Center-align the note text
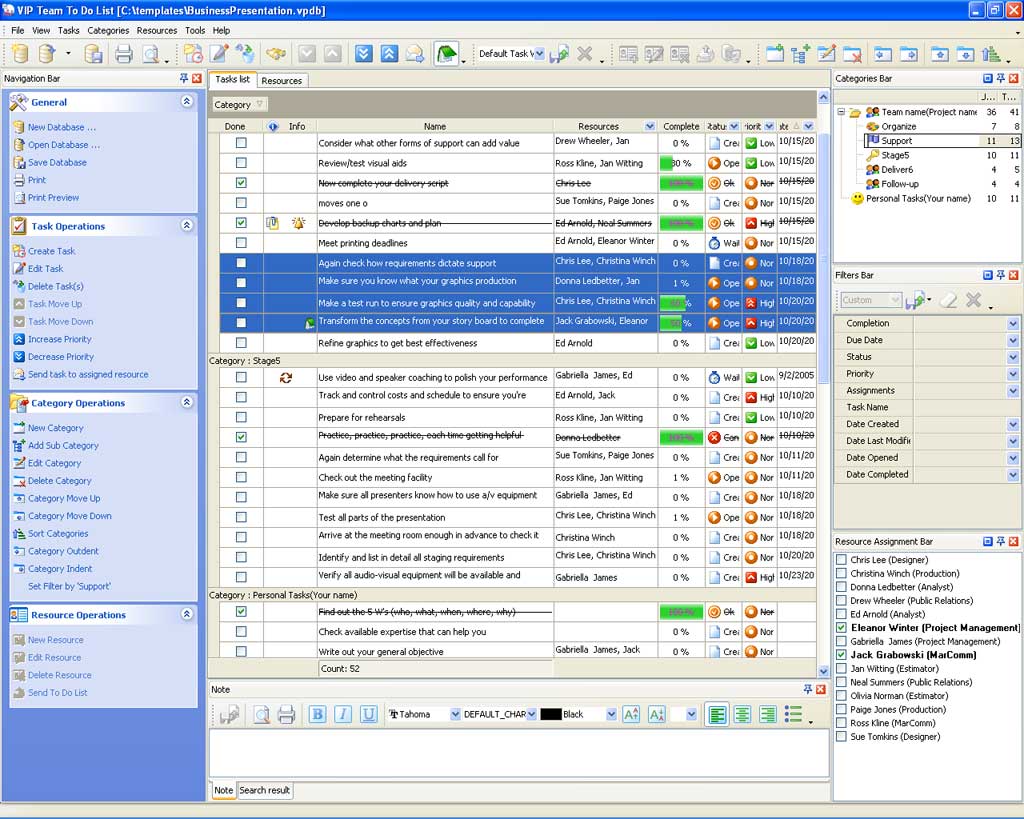1024x819 pixels. point(742,714)
